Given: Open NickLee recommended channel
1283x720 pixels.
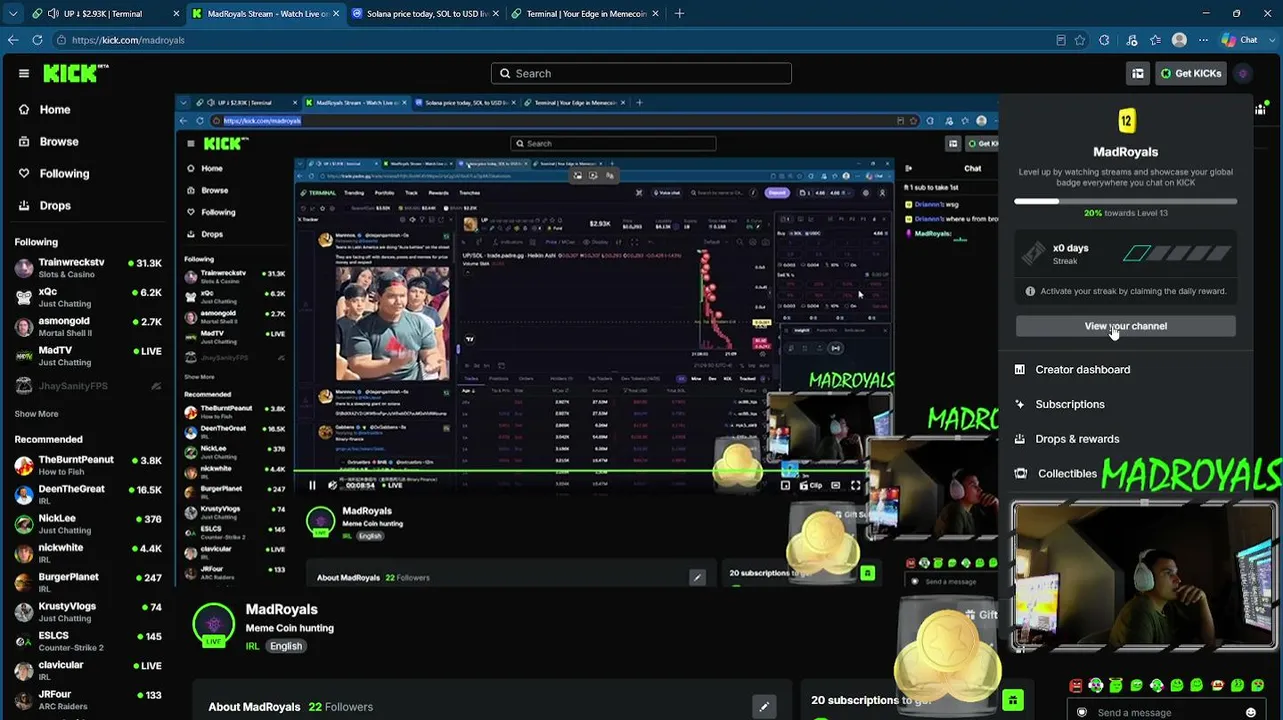Looking at the screenshot, I should click(x=88, y=524).
